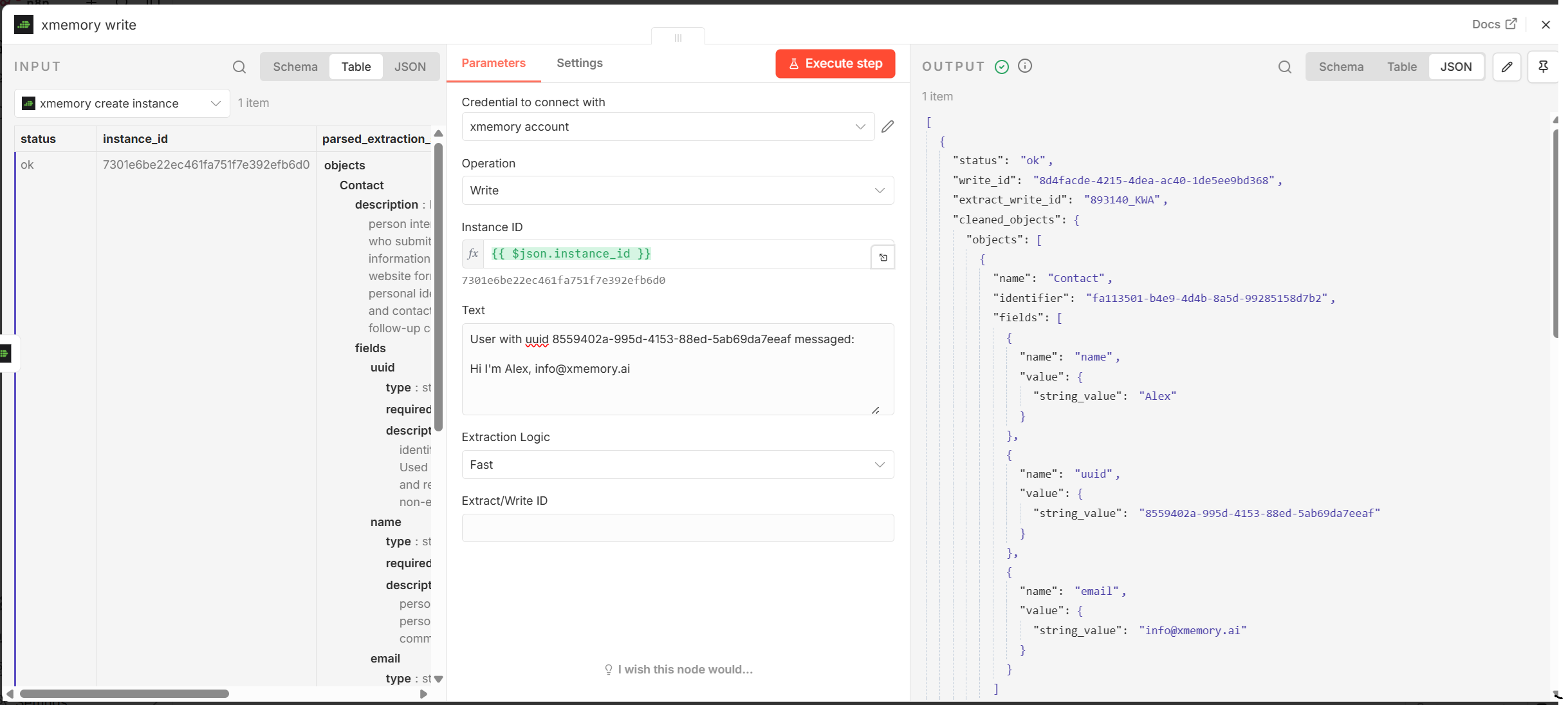The width and height of the screenshot is (1568, 705).
Task: Switch output view to Table
Action: coord(1401,66)
